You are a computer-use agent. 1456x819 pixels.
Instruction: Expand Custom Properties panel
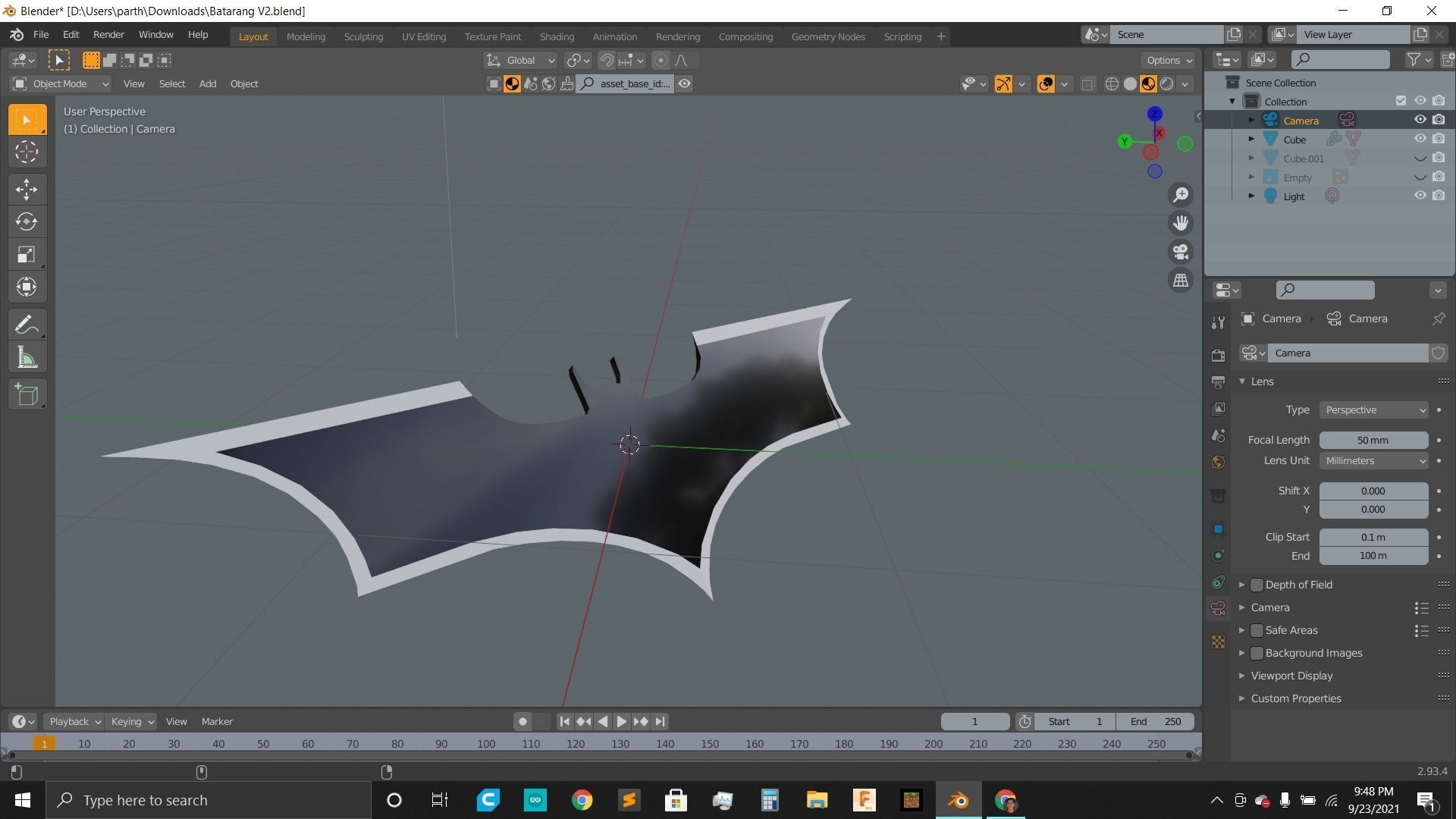coord(1295,698)
